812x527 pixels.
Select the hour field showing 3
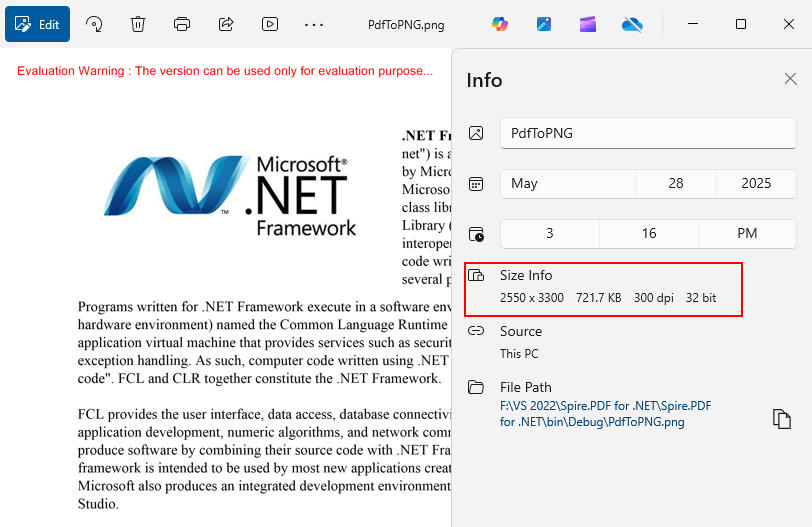point(549,233)
